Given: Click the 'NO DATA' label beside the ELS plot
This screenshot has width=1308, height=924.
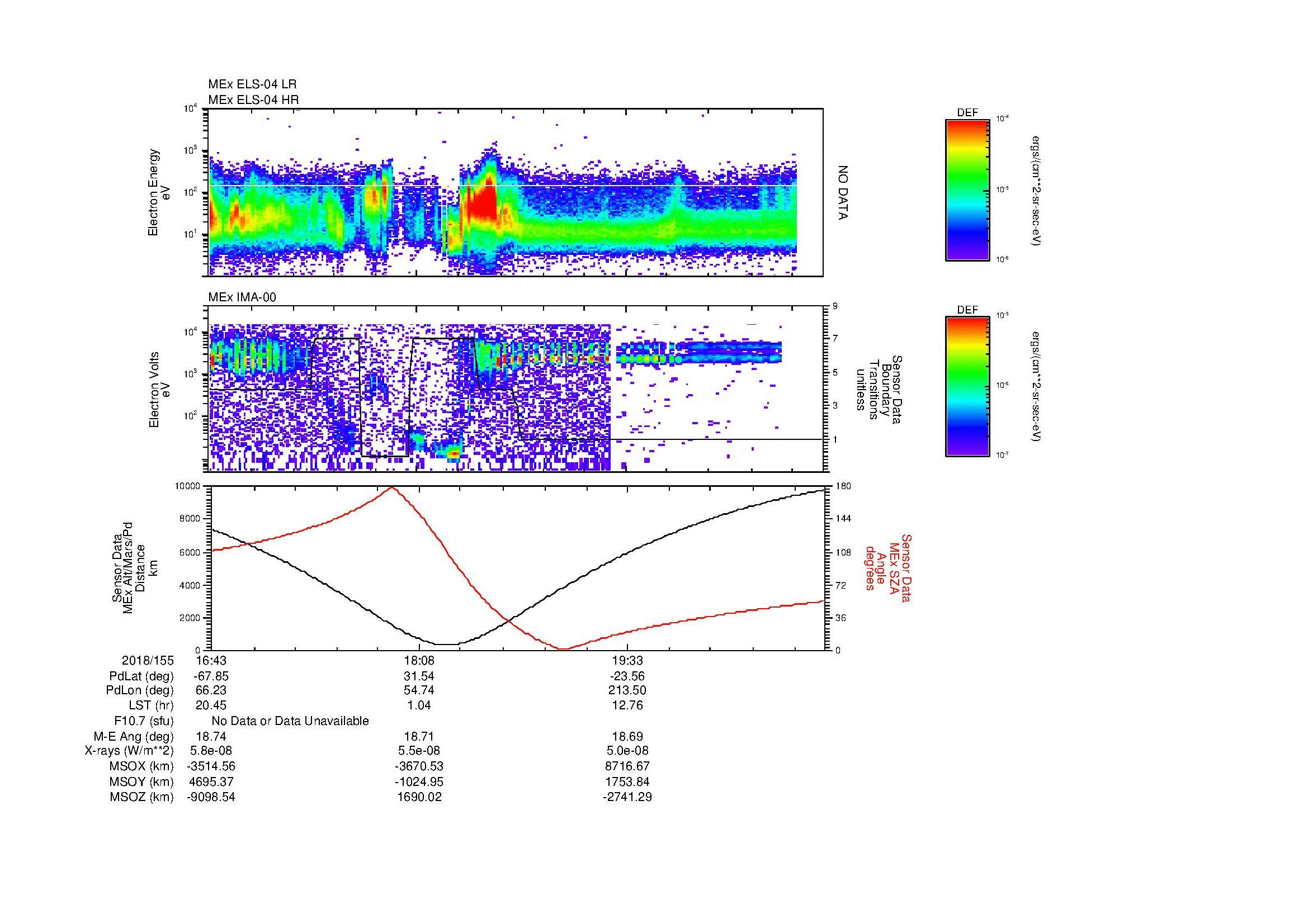Looking at the screenshot, I should [x=843, y=193].
